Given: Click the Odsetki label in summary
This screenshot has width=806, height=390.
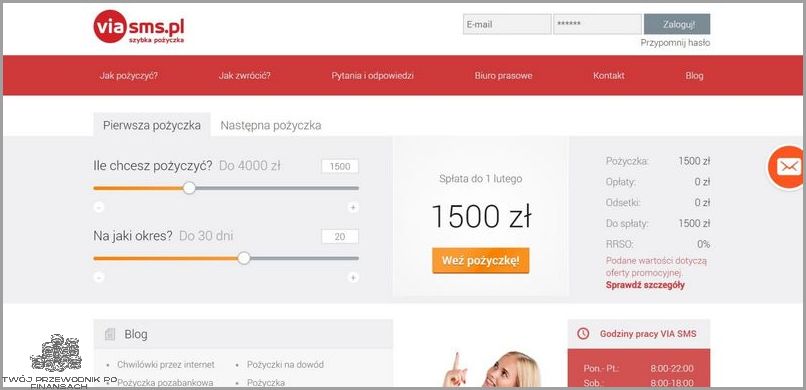Looking at the screenshot, I should (623, 202).
